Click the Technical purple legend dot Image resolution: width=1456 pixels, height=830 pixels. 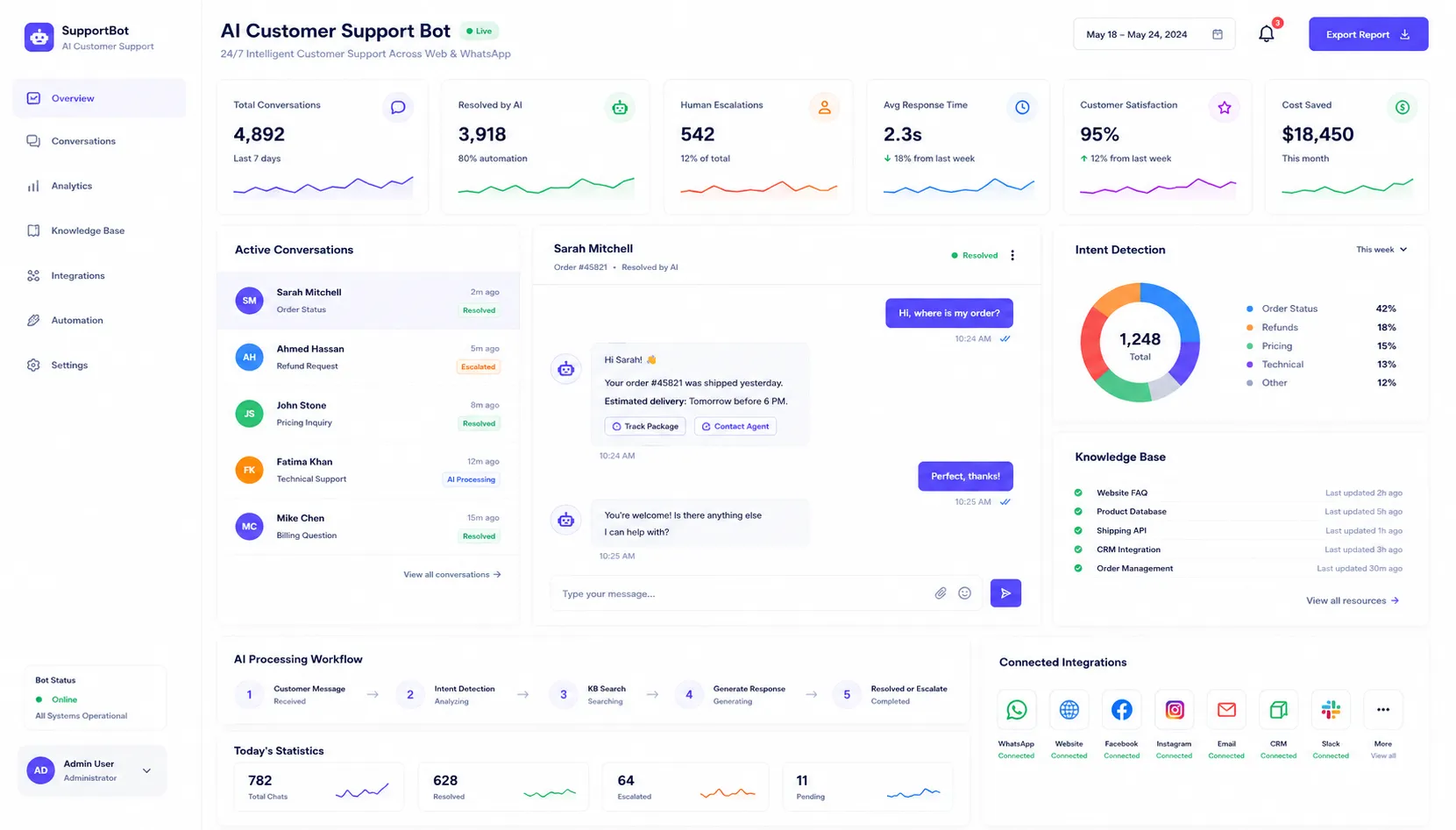pyautogui.click(x=1249, y=365)
